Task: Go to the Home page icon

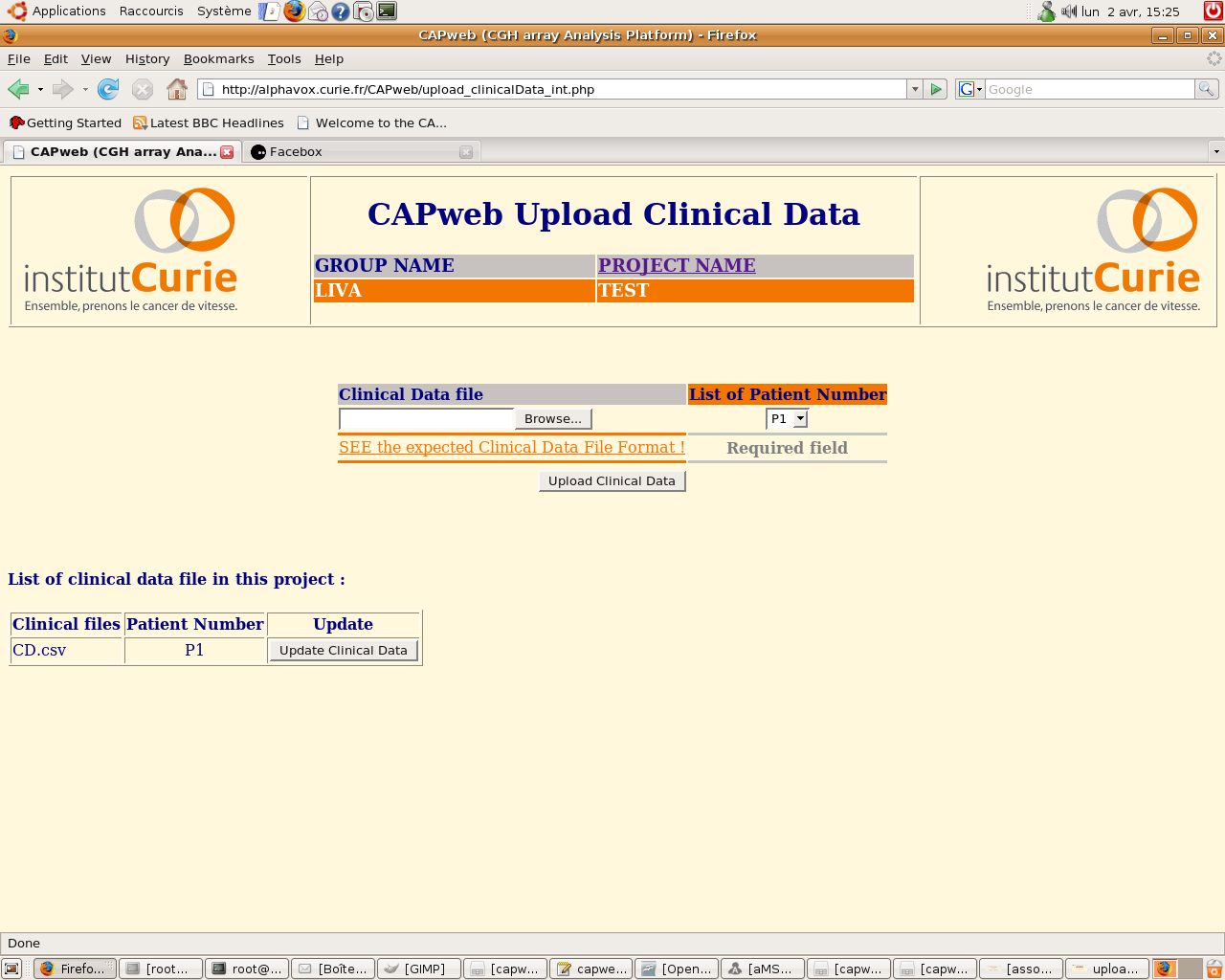Action: point(177,89)
